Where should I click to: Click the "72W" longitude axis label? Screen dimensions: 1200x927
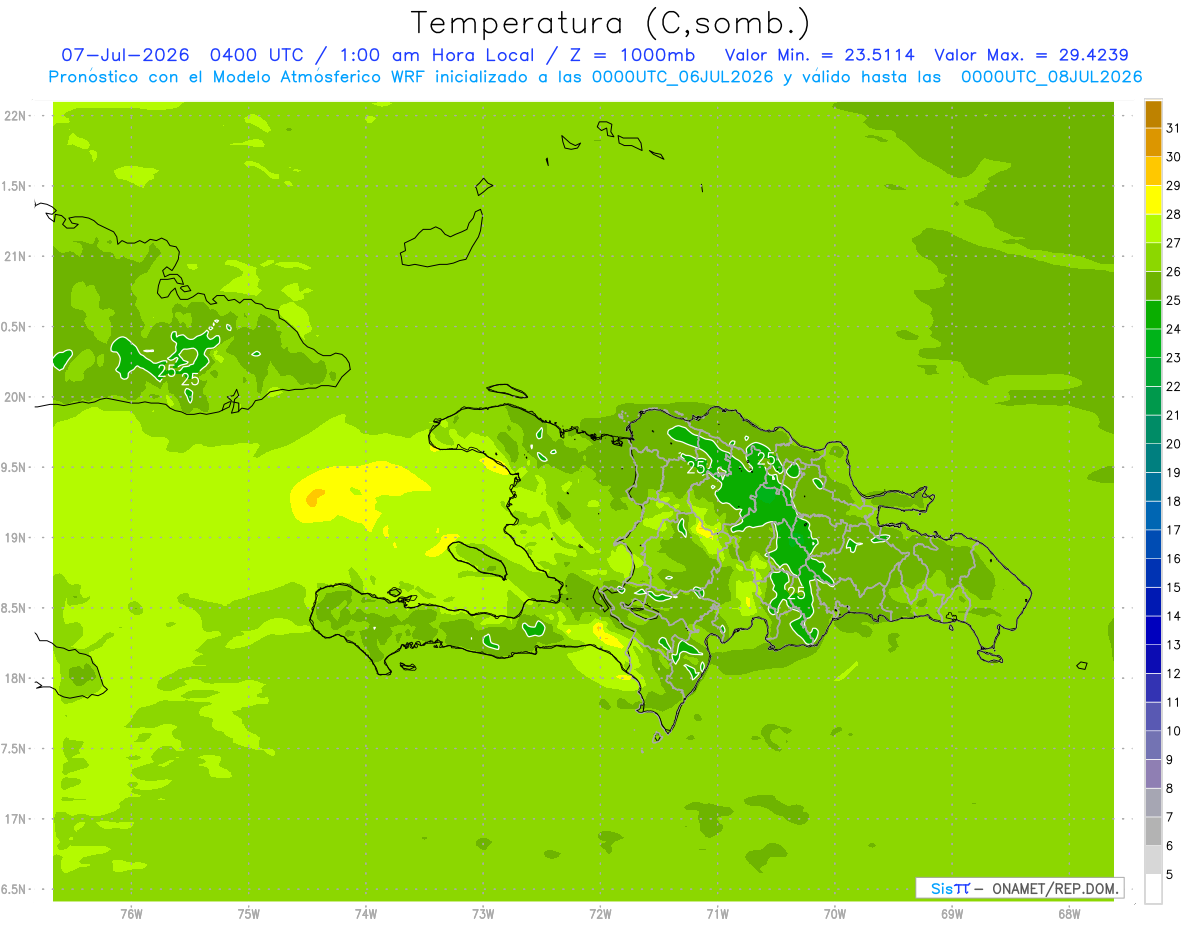pos(600,914)
